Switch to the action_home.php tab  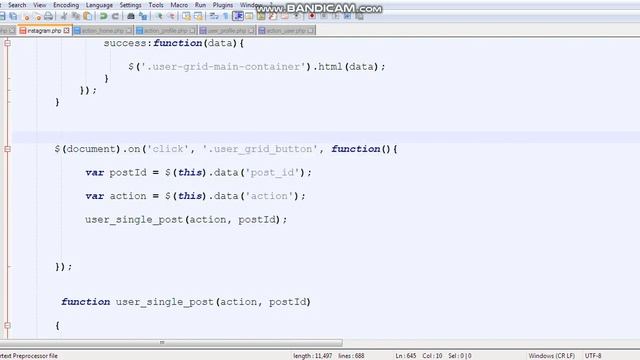pyautogui.click(x=103, y=31)
